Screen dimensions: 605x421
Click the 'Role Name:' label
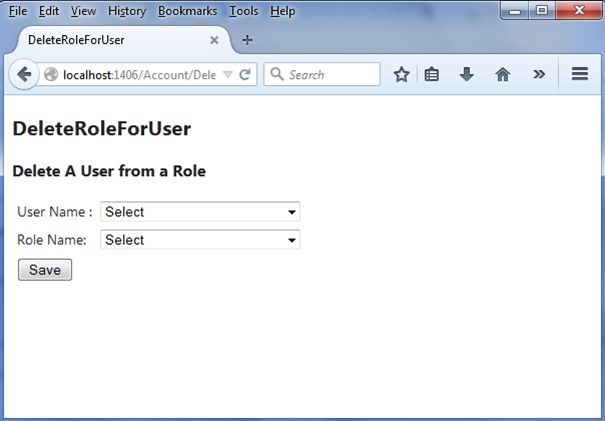tap(52, 240)
